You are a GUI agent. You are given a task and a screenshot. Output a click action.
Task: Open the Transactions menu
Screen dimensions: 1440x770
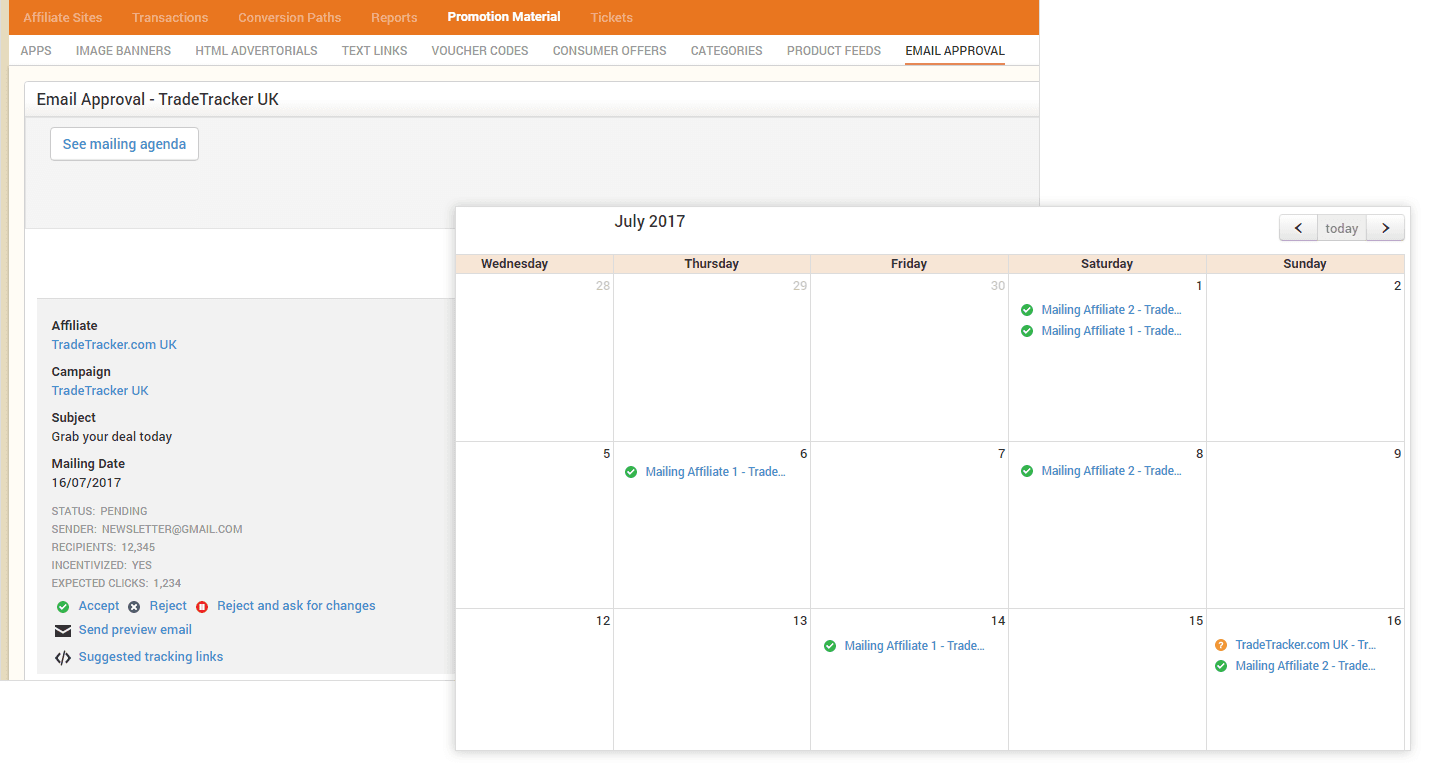point(170,18)
